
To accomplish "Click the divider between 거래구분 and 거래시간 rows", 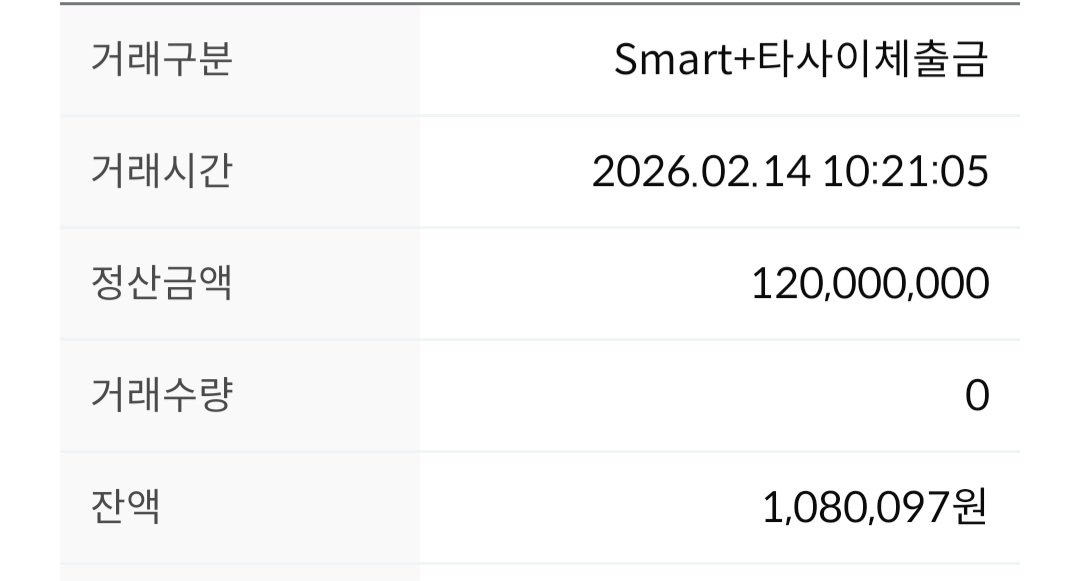I will 540,116.
